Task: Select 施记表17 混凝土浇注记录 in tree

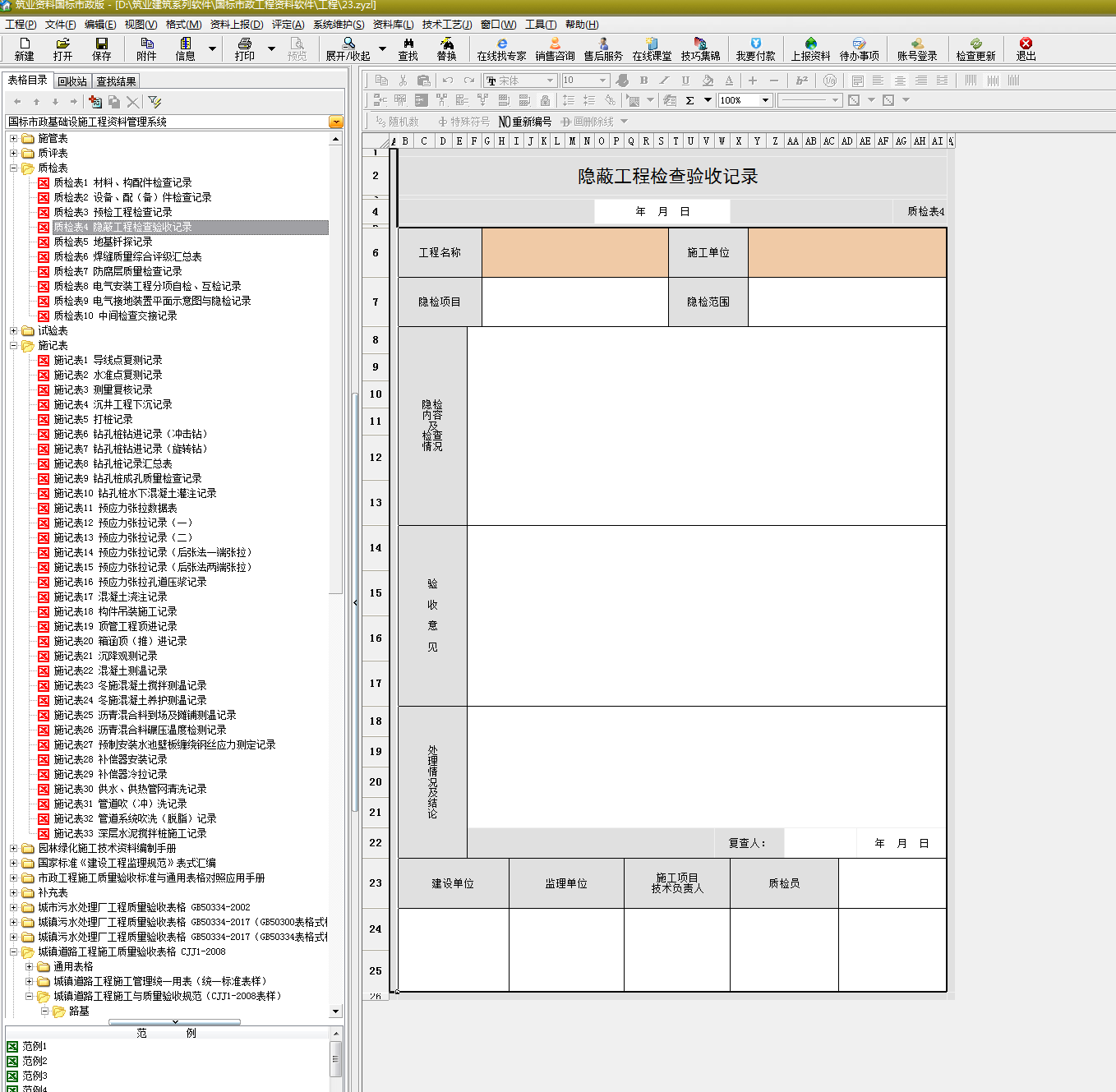Action: tap(110, 597)
